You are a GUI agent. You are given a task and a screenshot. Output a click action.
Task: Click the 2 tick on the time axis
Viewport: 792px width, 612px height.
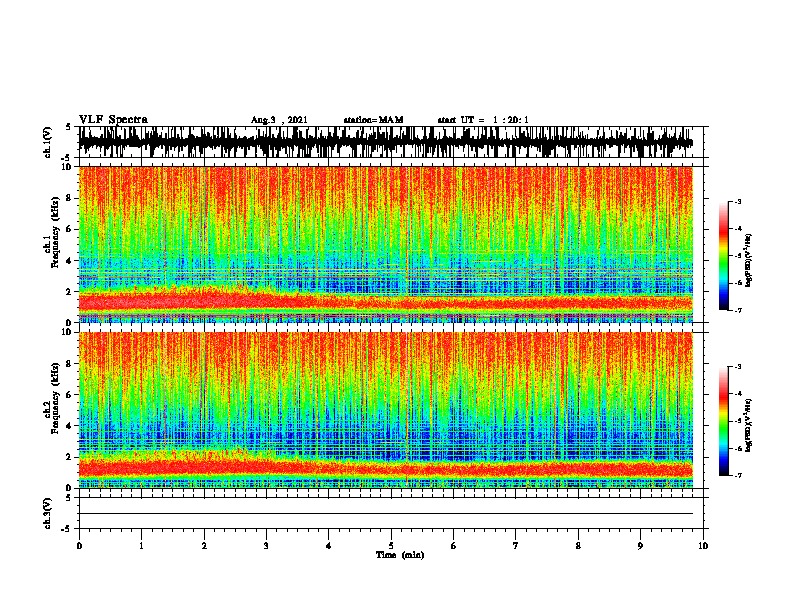click(x=204, y=546)
